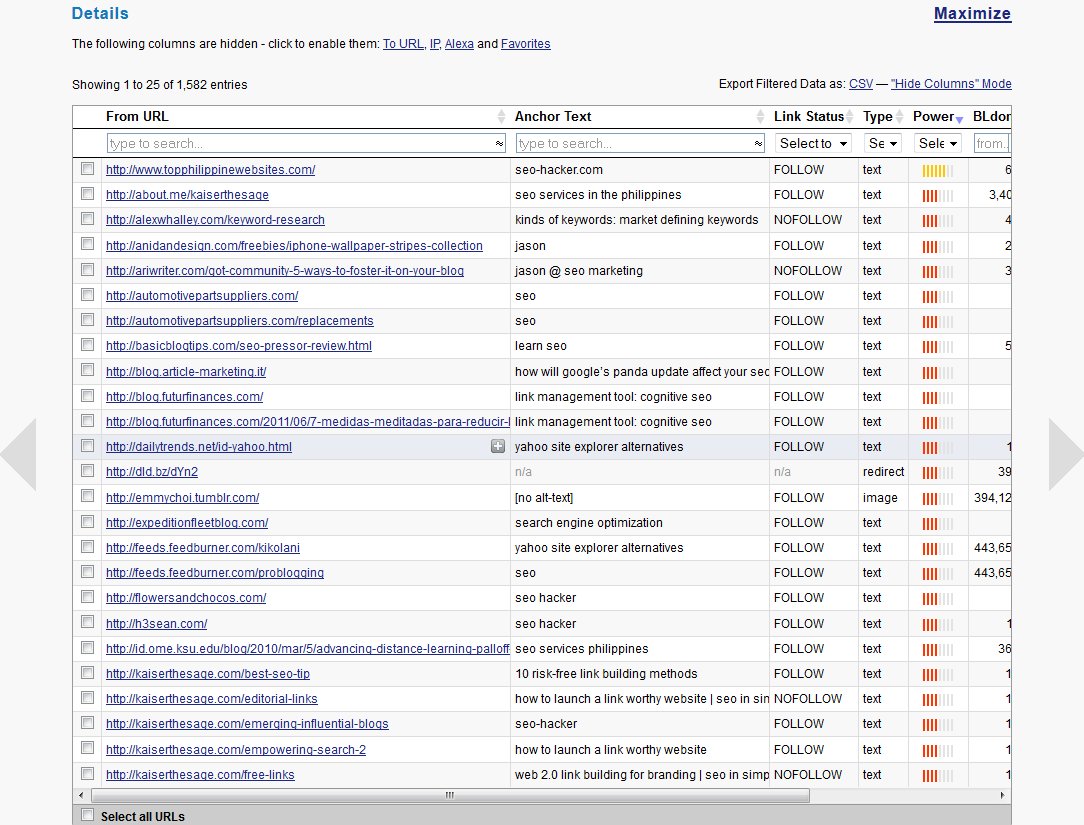1084x825 pixels.
Task: Click the regex icon in Anchor Text search
Action: (x=758, y=144)
